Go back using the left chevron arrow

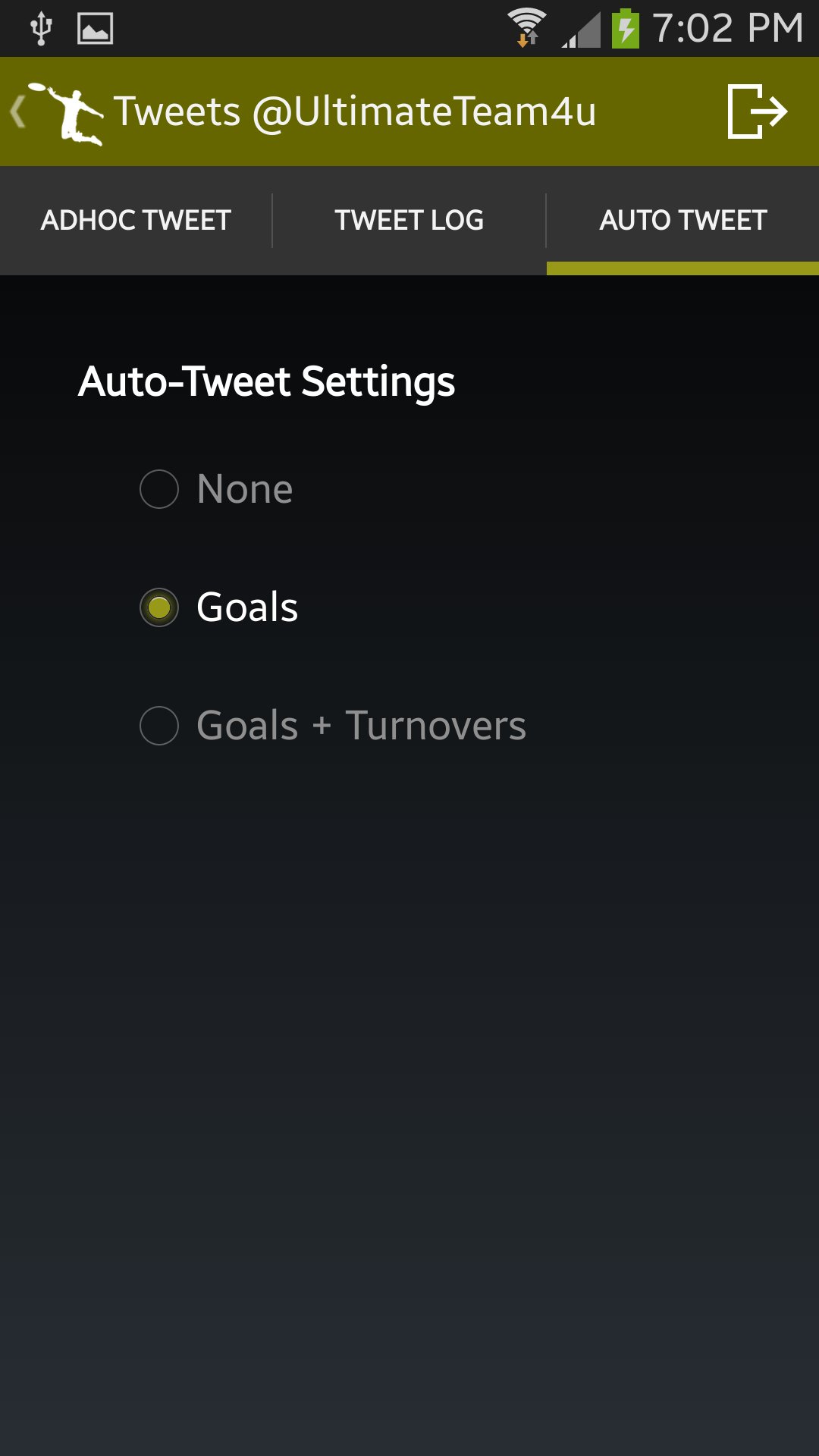tap(17, 112)
